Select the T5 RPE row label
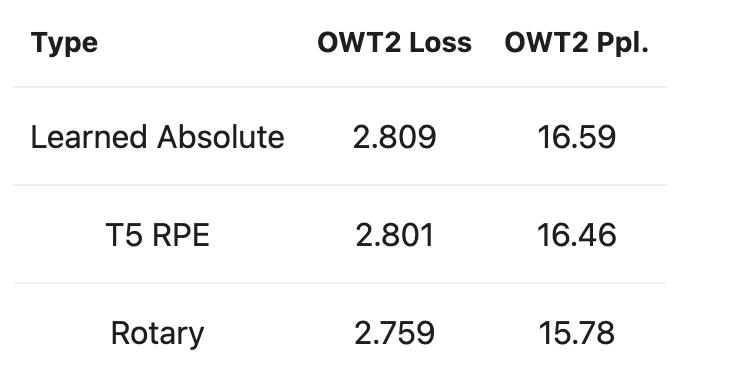 158,235
